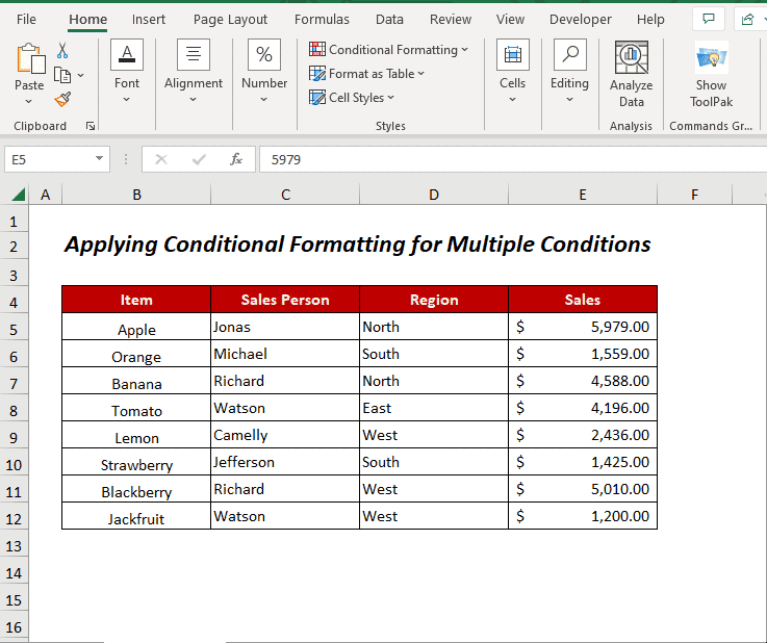This screenshot has width=767, height=643.
Task: Expand the Number group arrow
Action: point(264,99)
